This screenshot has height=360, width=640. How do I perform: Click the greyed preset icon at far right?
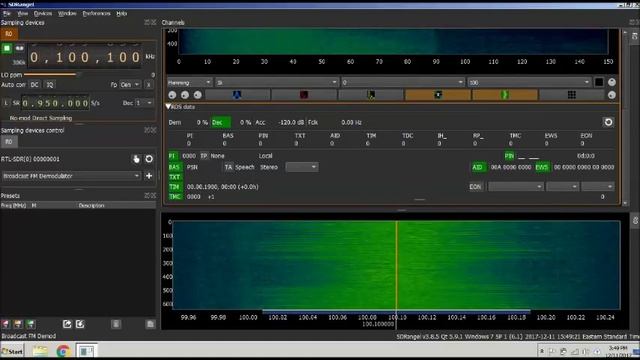pyautogui.click(x=150, y=324)
